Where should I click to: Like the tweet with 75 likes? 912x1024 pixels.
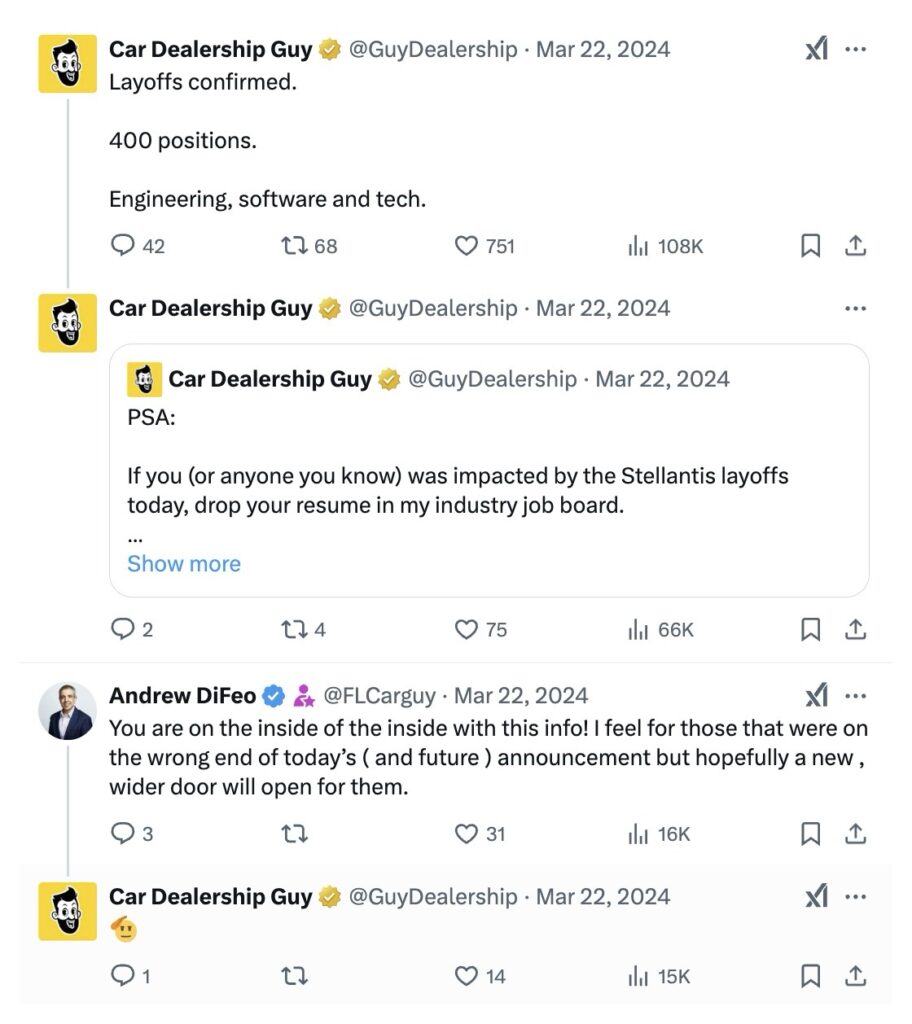pyautogui.click(x=466, y=630)
